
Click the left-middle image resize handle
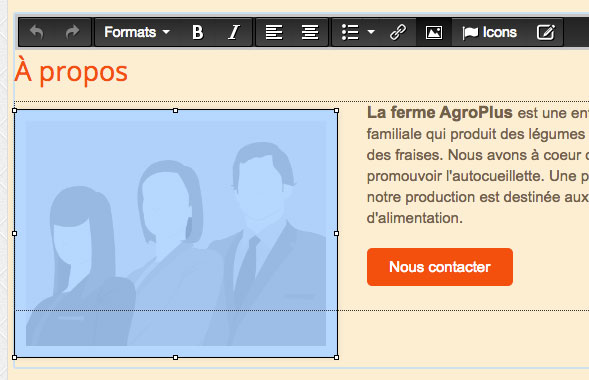coord(15,234)
